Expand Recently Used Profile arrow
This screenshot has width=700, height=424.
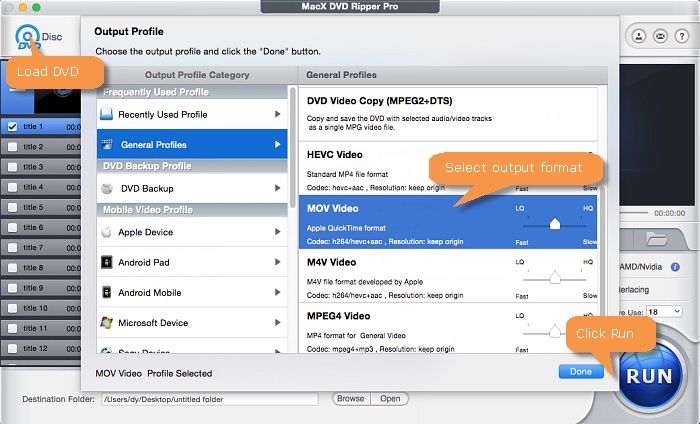(x=277, y=114)
